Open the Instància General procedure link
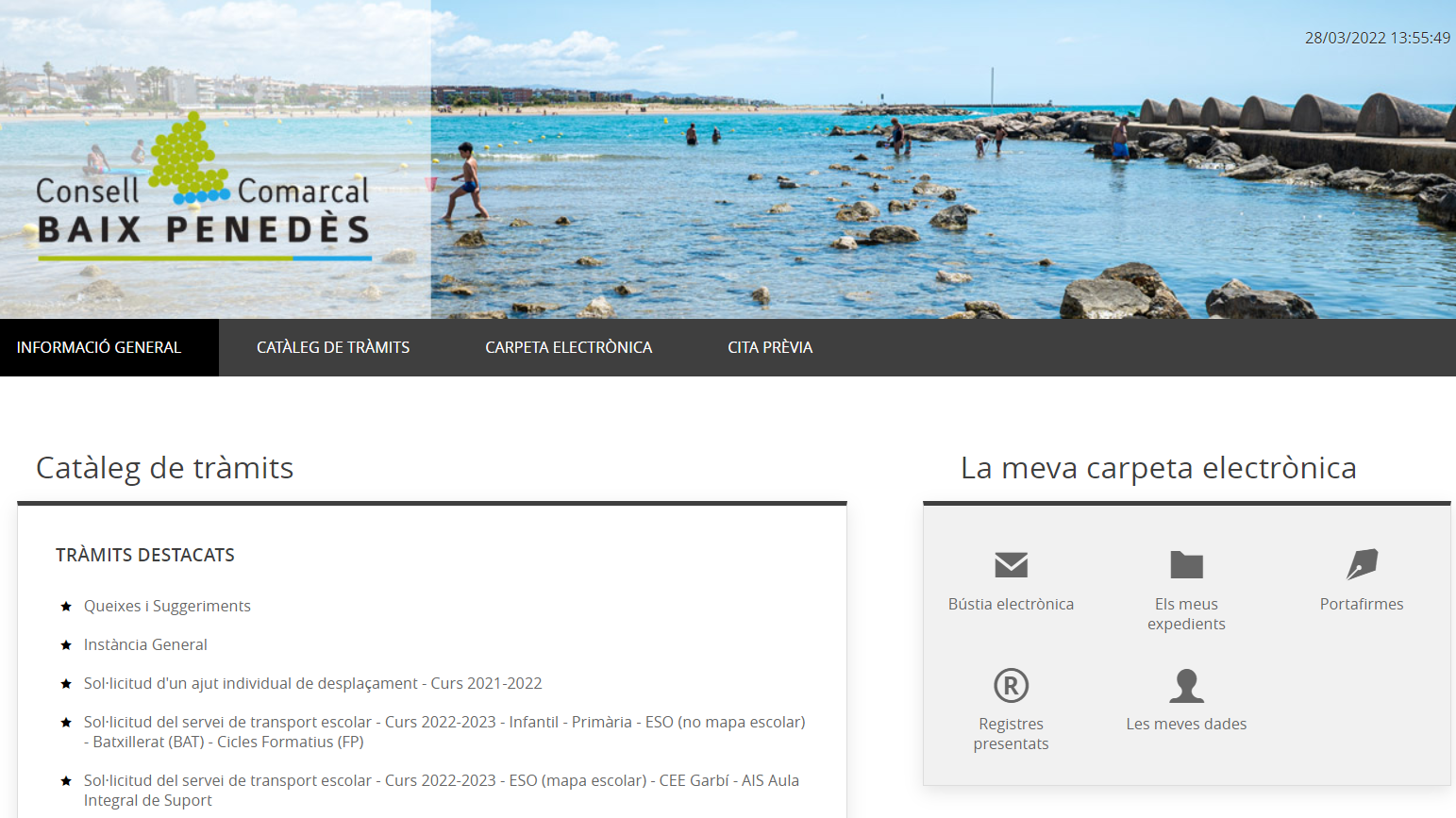Viewport: 1456px width, 818px height. tap(145, 644)
